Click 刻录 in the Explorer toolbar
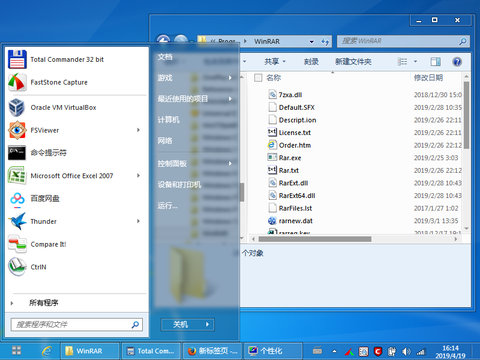Image resolution: width=480 pixels, height=360 pixels. point(311,62)
